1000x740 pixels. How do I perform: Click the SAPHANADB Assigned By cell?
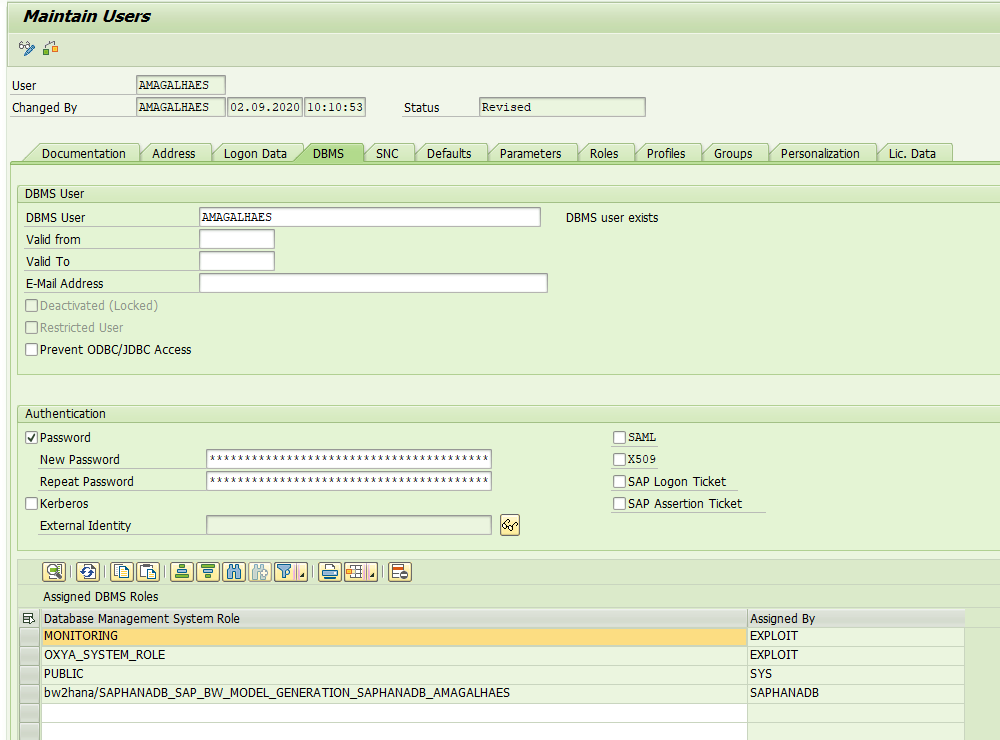click(x=856, y=693)
